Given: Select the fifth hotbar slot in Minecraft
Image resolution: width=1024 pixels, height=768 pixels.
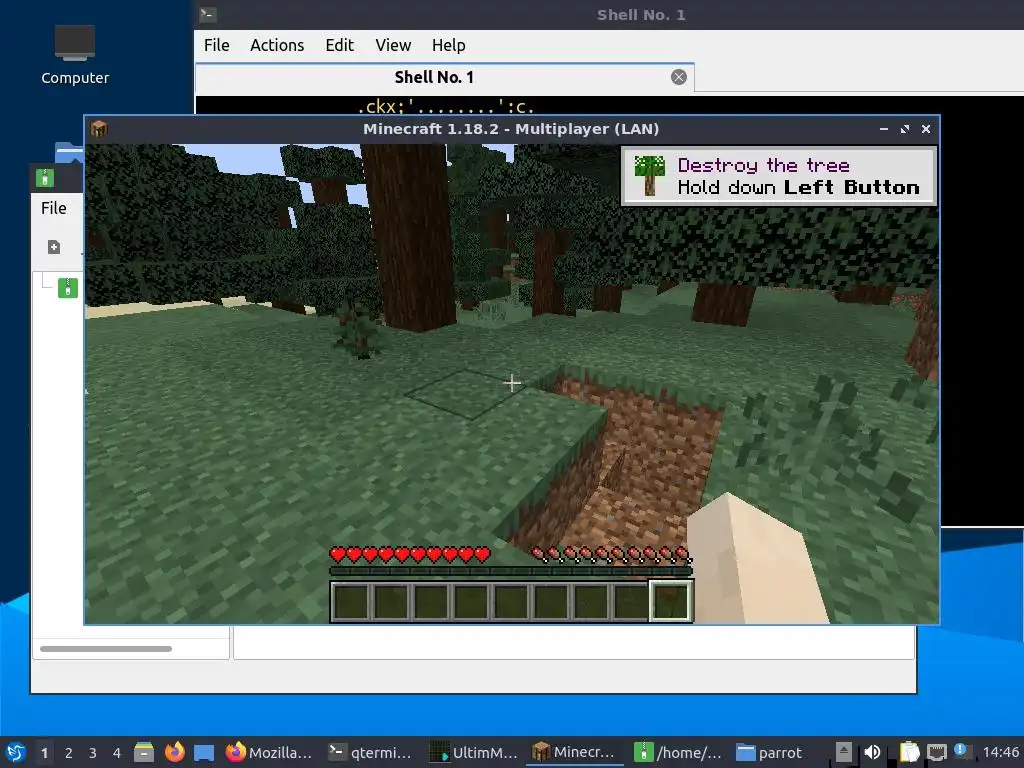Looking at the screenshot, I should click(x=511, y=601).
